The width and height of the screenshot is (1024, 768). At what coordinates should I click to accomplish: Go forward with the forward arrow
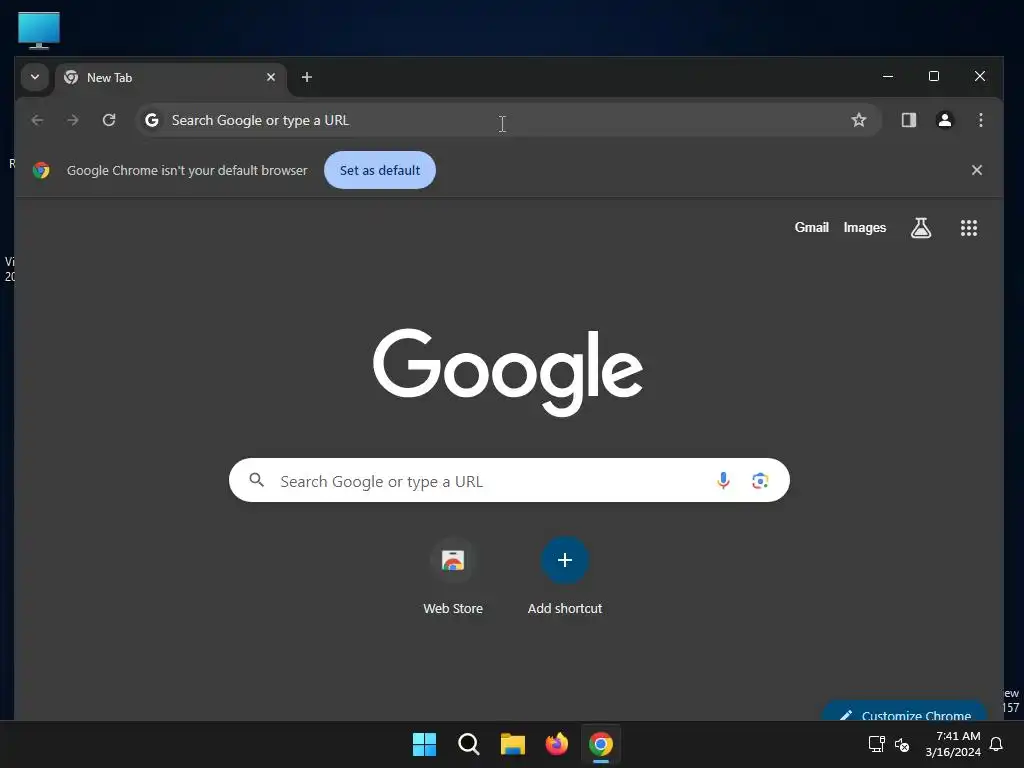click(73, 120)
